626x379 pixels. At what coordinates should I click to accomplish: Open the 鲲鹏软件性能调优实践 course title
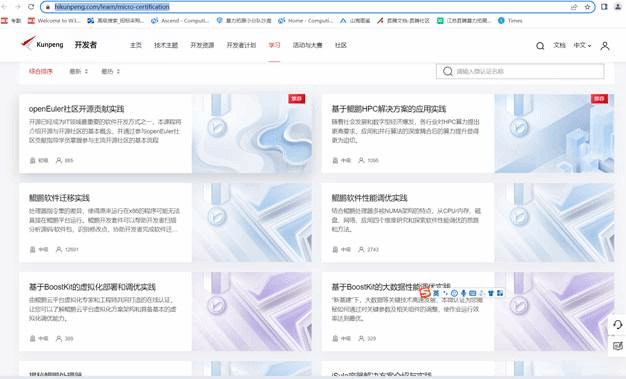(x=369, y=198)
